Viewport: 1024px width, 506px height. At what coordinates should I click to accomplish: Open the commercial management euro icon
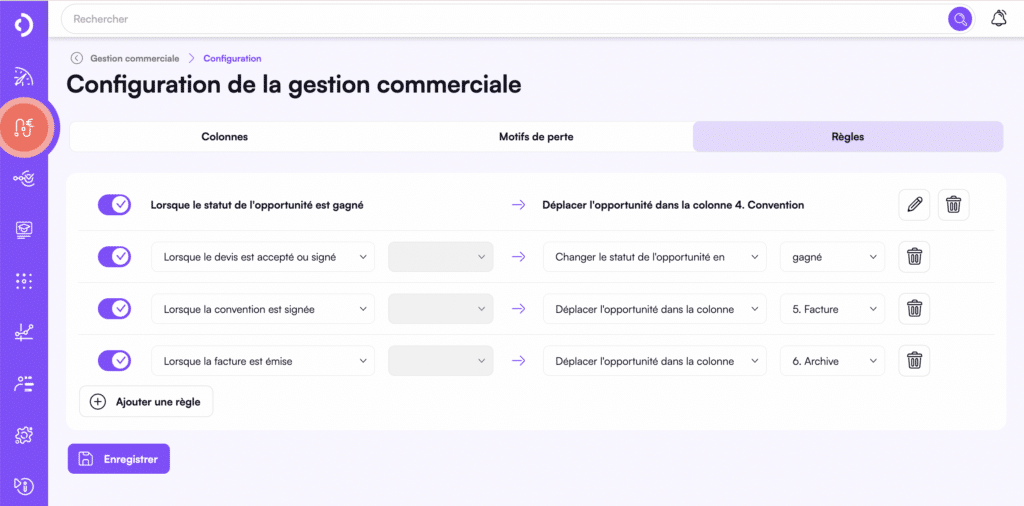tap(25, 126)
